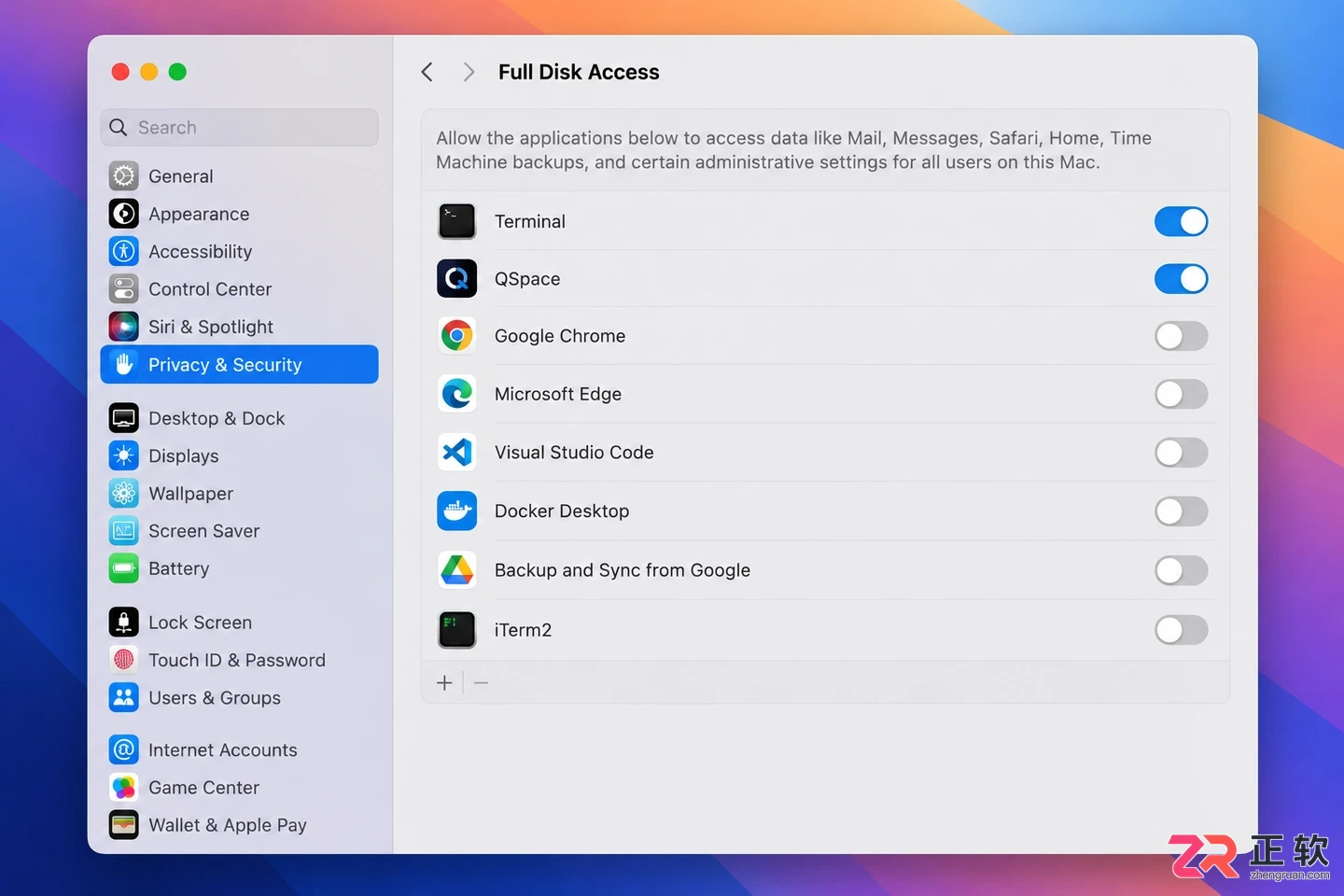Image resolution: width=1344 pixels, height=896 pixels.
Task: Add an application with the plus button
Action: point(444,683)
